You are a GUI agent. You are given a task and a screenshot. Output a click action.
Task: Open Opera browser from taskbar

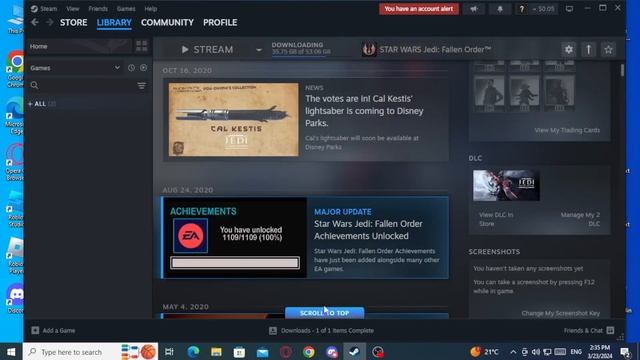(286, 351)
